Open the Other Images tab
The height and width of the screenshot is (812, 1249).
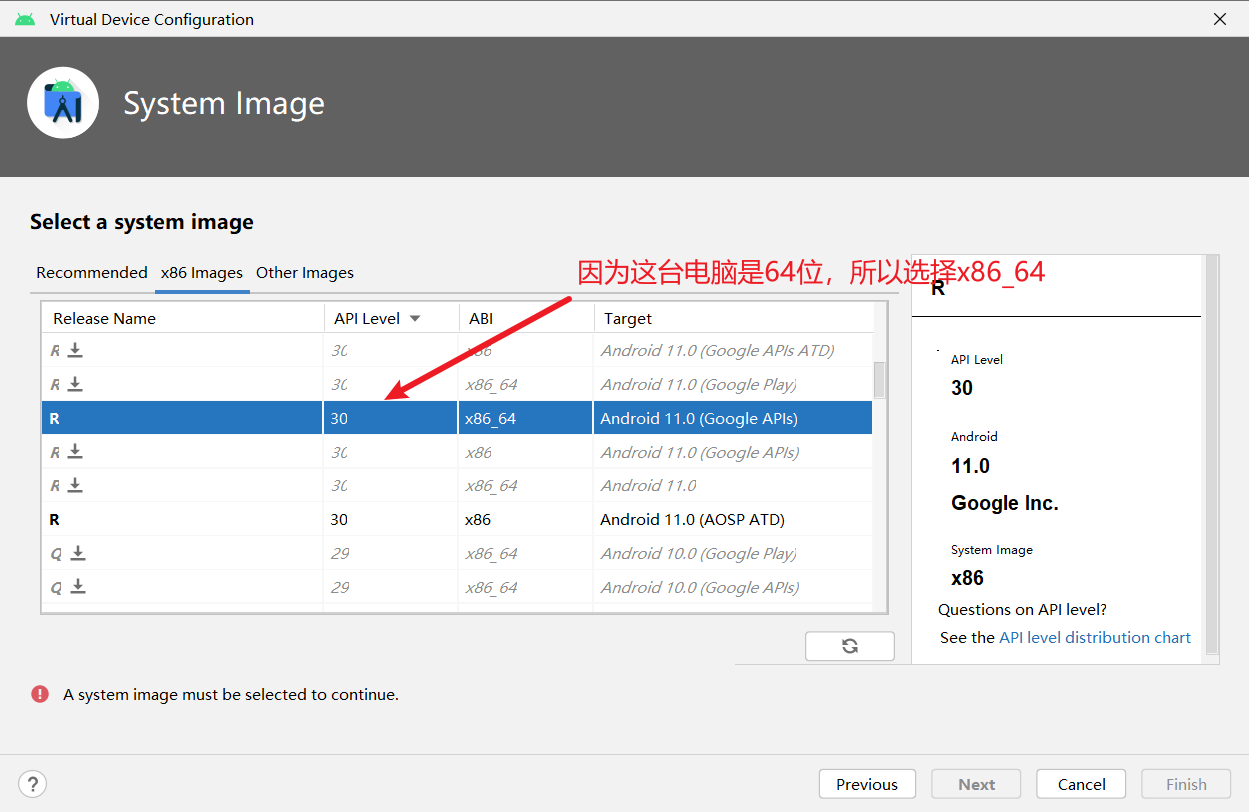tap(305, 272)
